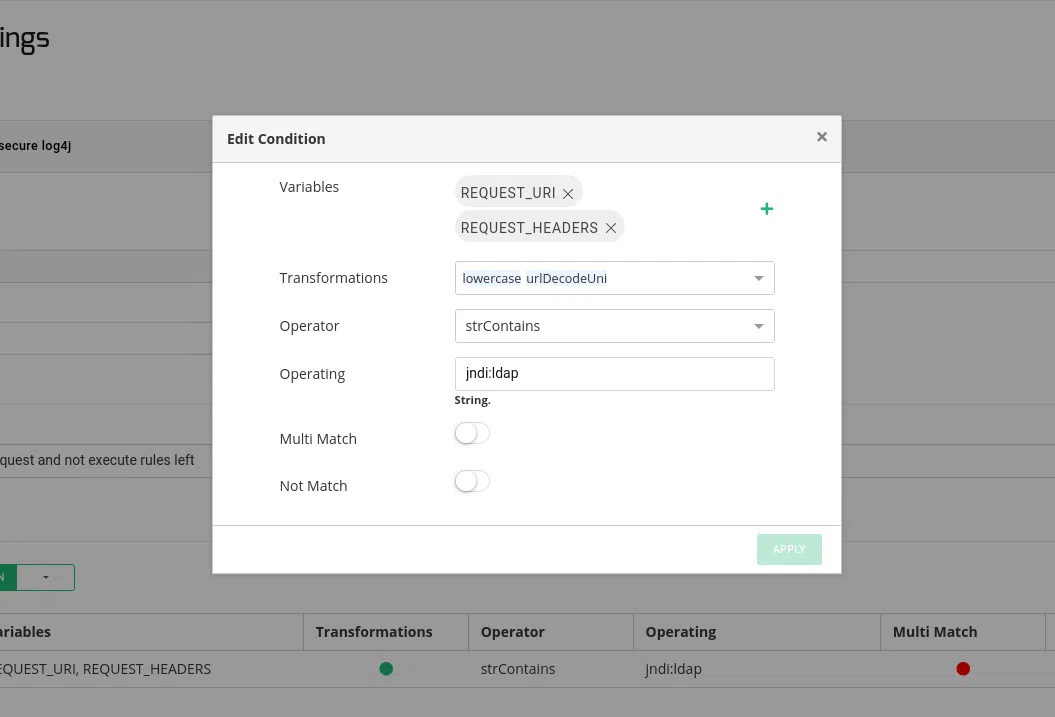Select the lowercase transformation tag
The height and width of the screenshot is (717, 1055).
point(491,278)
